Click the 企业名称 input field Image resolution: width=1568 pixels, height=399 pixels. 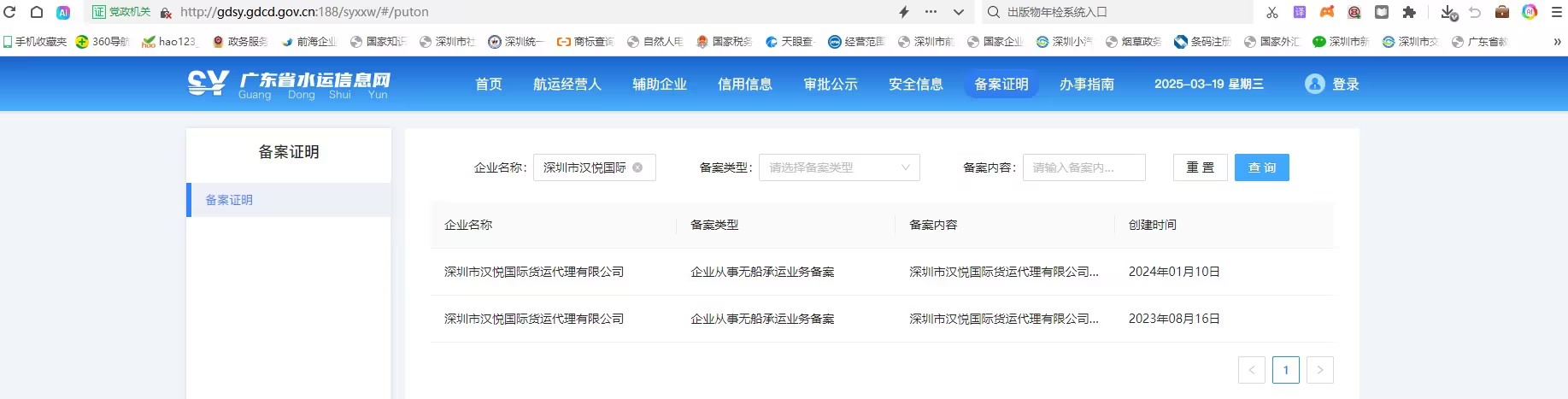pos(594,167)
